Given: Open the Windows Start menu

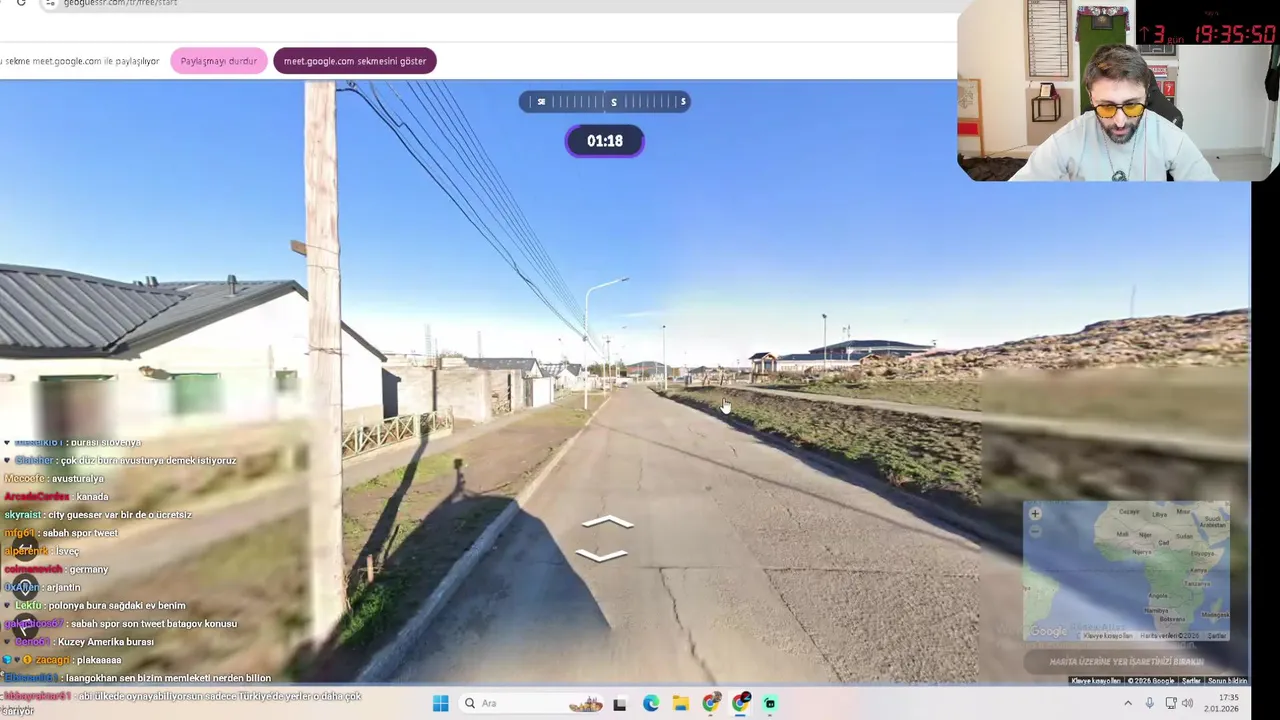Looking at the screenshot, I should click(x=440, y=703).
